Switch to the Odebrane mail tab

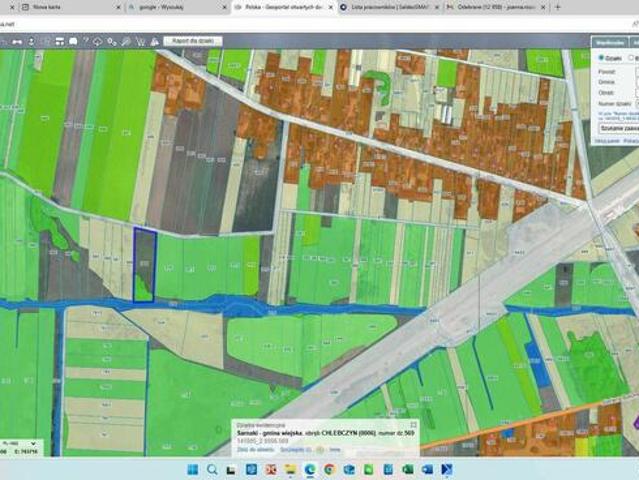(x=494, y=7)
